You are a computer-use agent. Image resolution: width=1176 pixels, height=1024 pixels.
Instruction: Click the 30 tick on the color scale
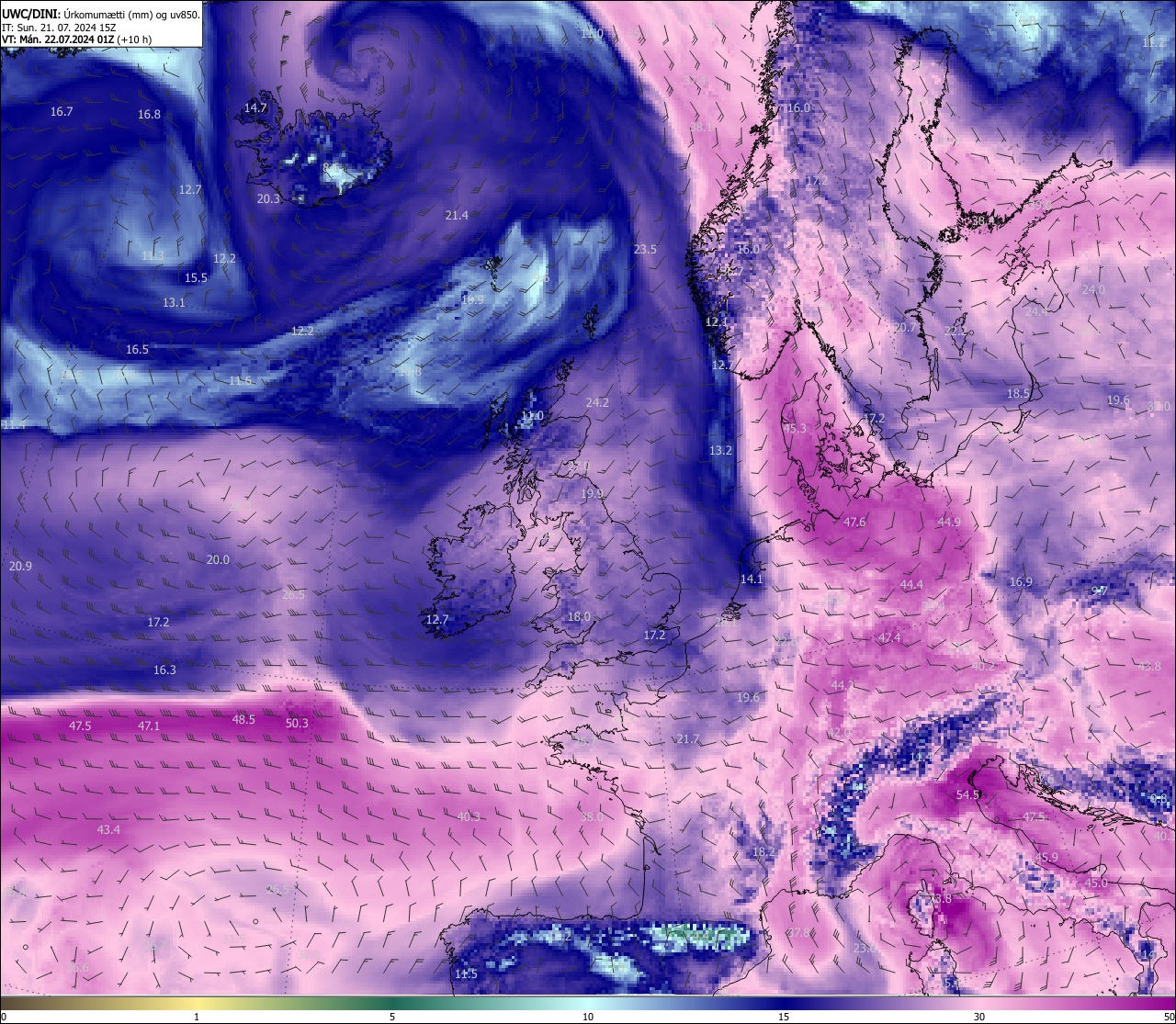979,1017
